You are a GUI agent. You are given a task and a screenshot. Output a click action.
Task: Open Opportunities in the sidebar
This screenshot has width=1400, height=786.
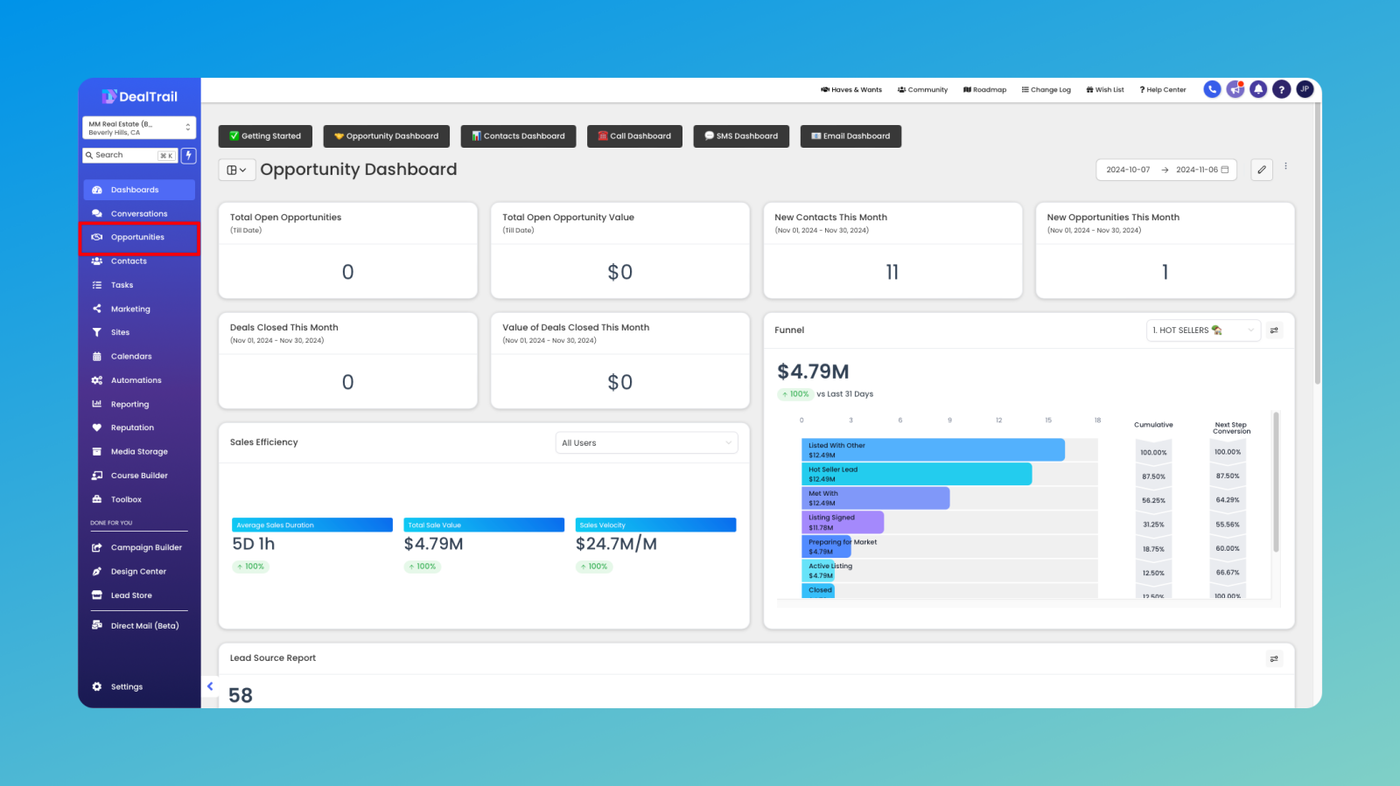(x=139, y=237)
